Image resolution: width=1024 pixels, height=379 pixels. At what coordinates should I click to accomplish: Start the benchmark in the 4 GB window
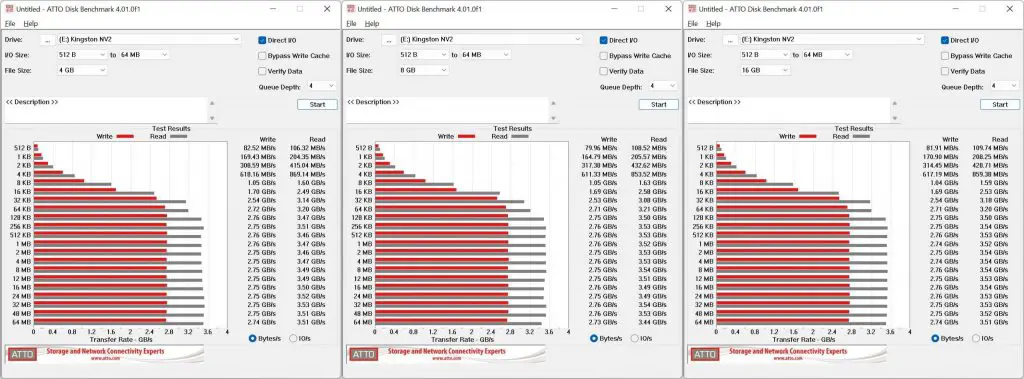pos(317,105)
